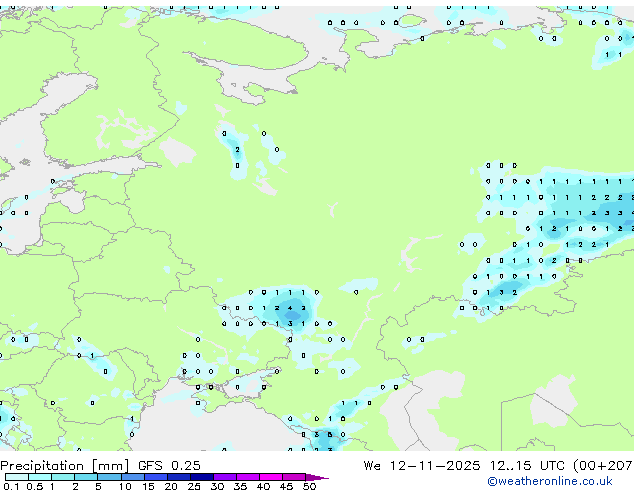Pick the 20–25 mm dark blue swatch

point(179,477)
